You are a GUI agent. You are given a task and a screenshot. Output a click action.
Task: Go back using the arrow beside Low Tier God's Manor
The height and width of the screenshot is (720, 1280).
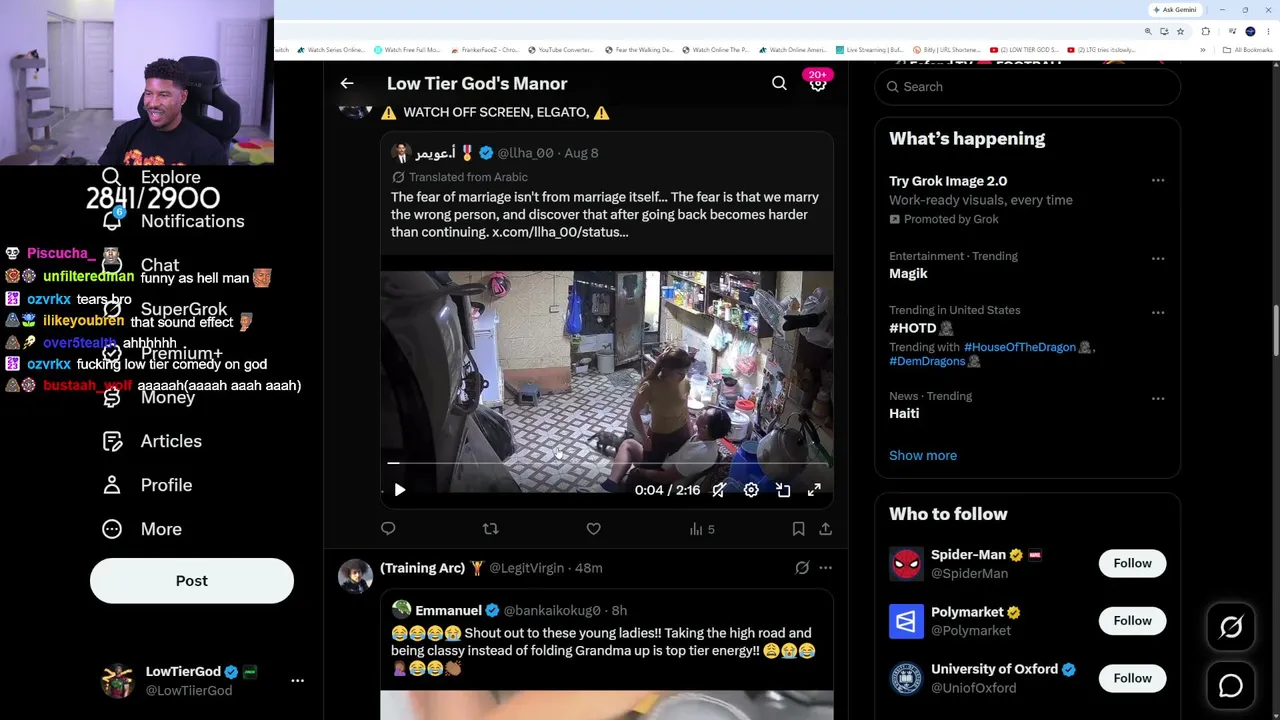coord(347,84)
